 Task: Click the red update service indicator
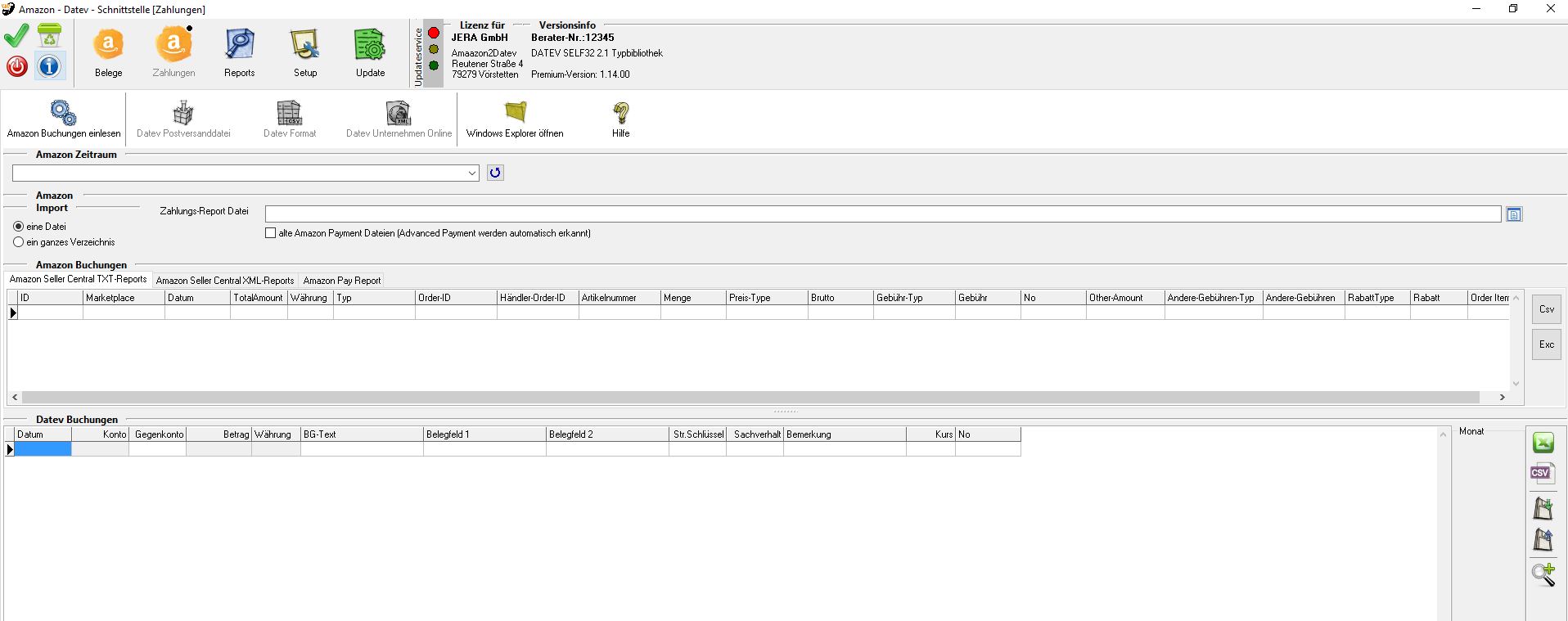[434, 33]
